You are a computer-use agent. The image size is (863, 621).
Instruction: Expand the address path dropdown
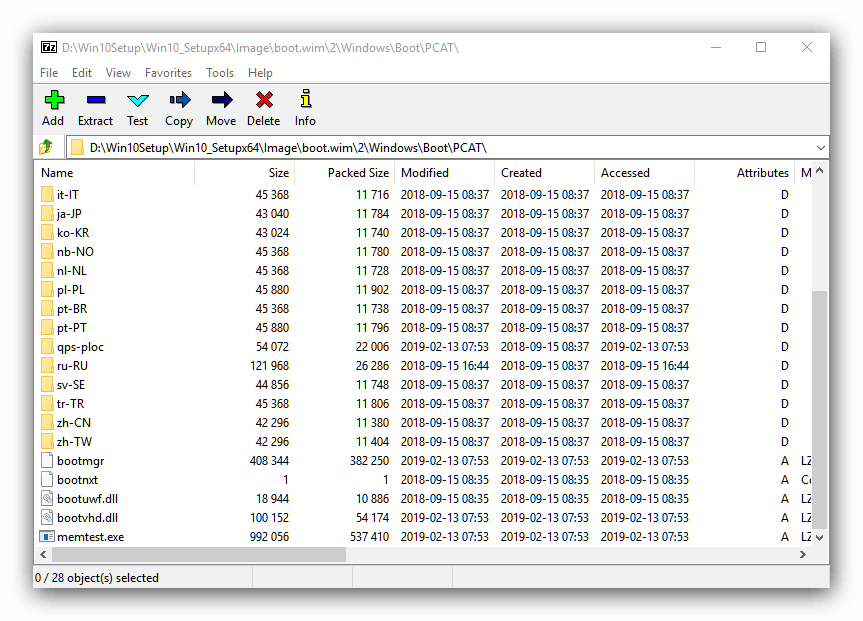pyautogui.click(x=821, y=148)
